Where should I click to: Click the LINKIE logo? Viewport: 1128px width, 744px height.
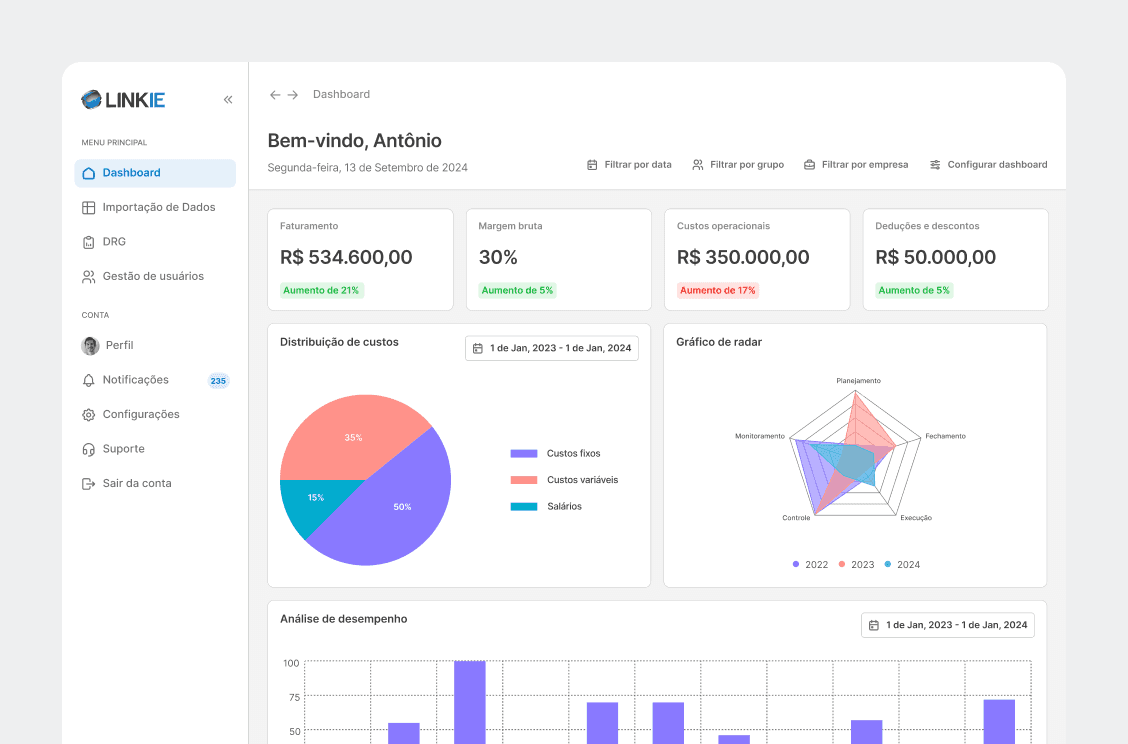coord(123,99)
